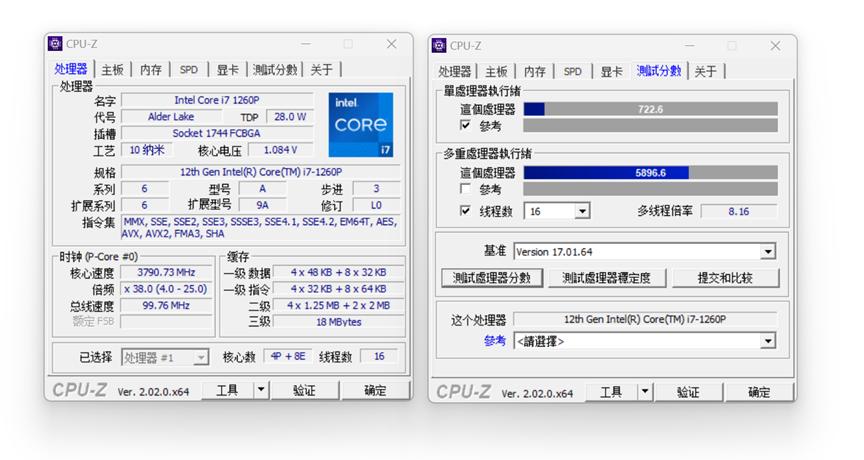The image size is (864, 460).
Task: Expand the 工具 arrow in right window
Action: 645,392
